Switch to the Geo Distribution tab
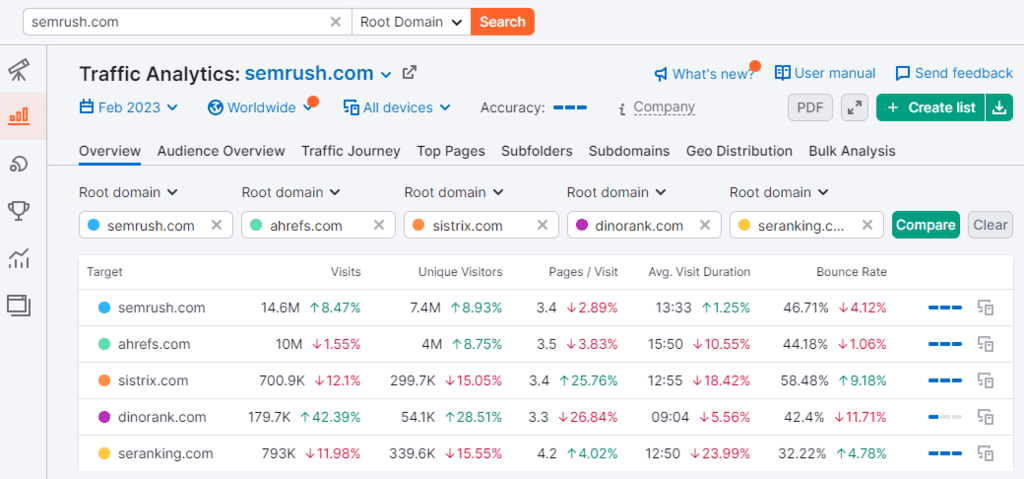Image resolution: width=1024 pixels, height=479 pixels. 739,151
